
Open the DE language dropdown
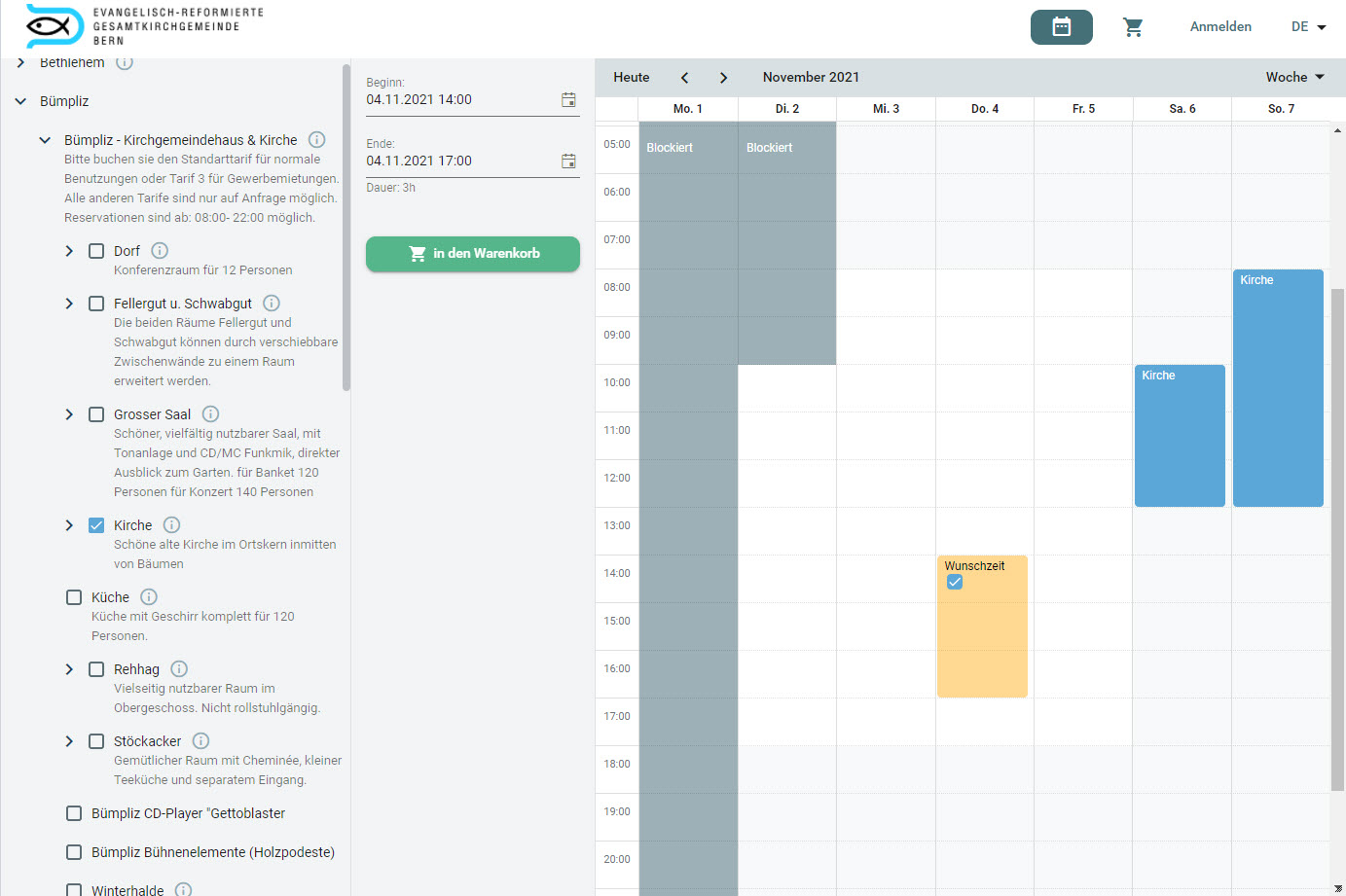pos(1308,27)
